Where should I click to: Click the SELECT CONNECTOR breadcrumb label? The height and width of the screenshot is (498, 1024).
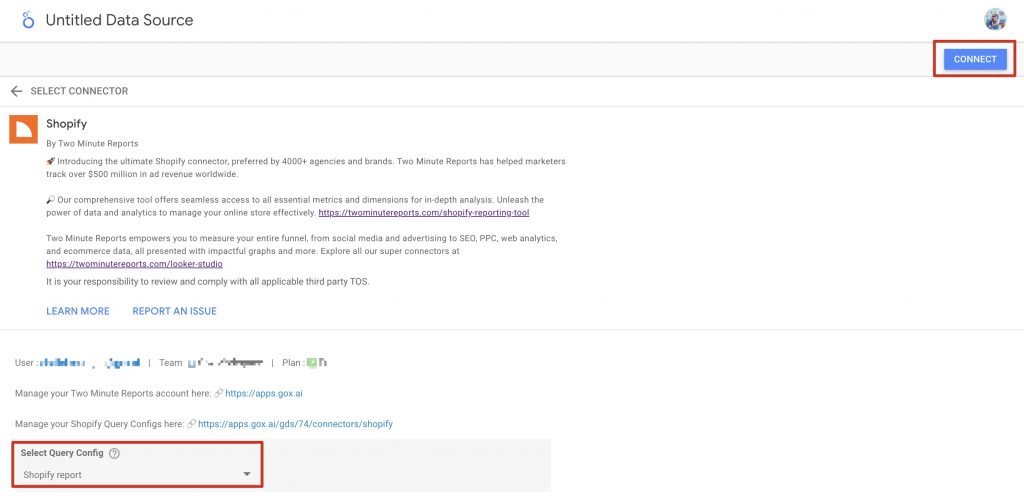pos(79,91)
